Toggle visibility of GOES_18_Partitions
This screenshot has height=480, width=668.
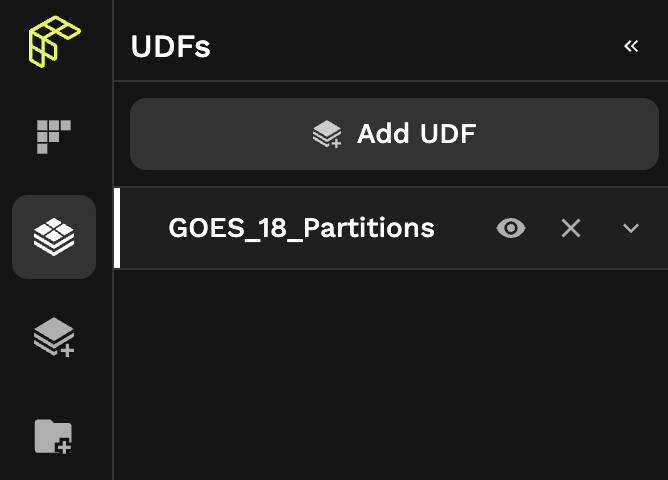tap(511, 228)
